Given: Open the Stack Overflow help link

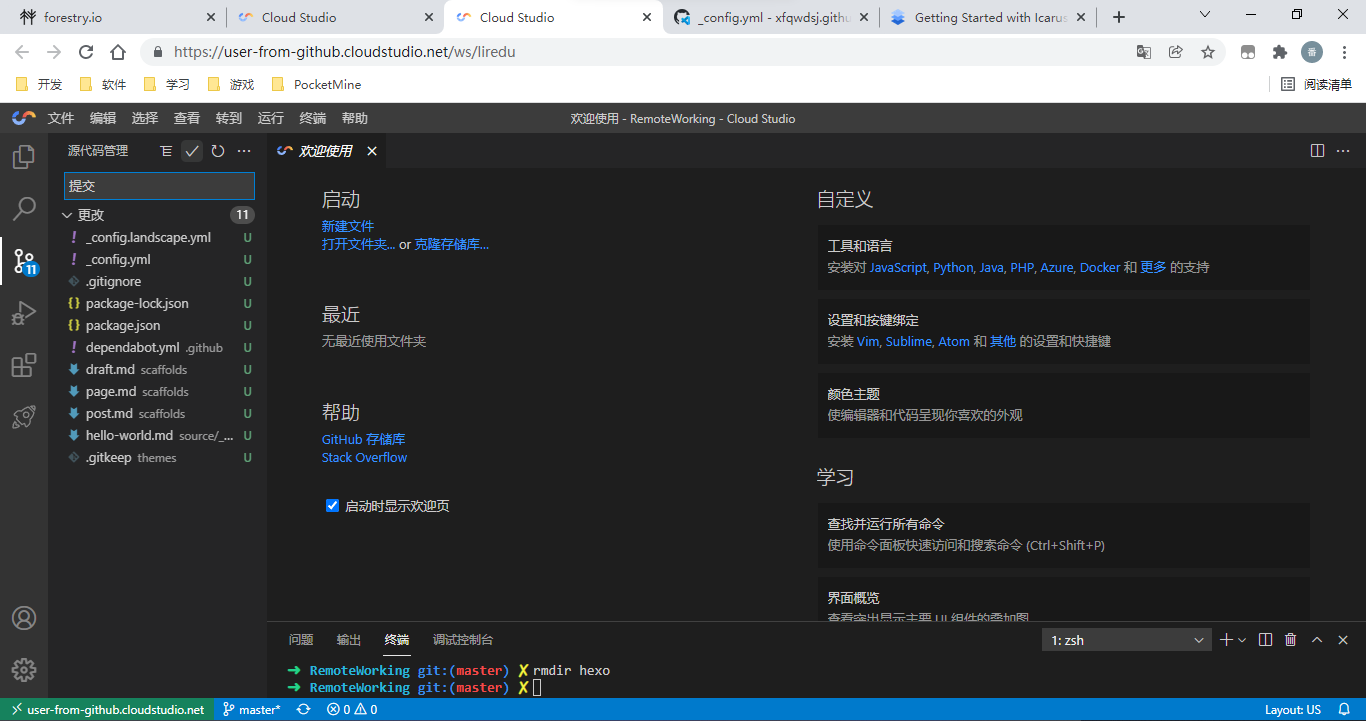Looking at the screenshot, I should coord(365,457).
